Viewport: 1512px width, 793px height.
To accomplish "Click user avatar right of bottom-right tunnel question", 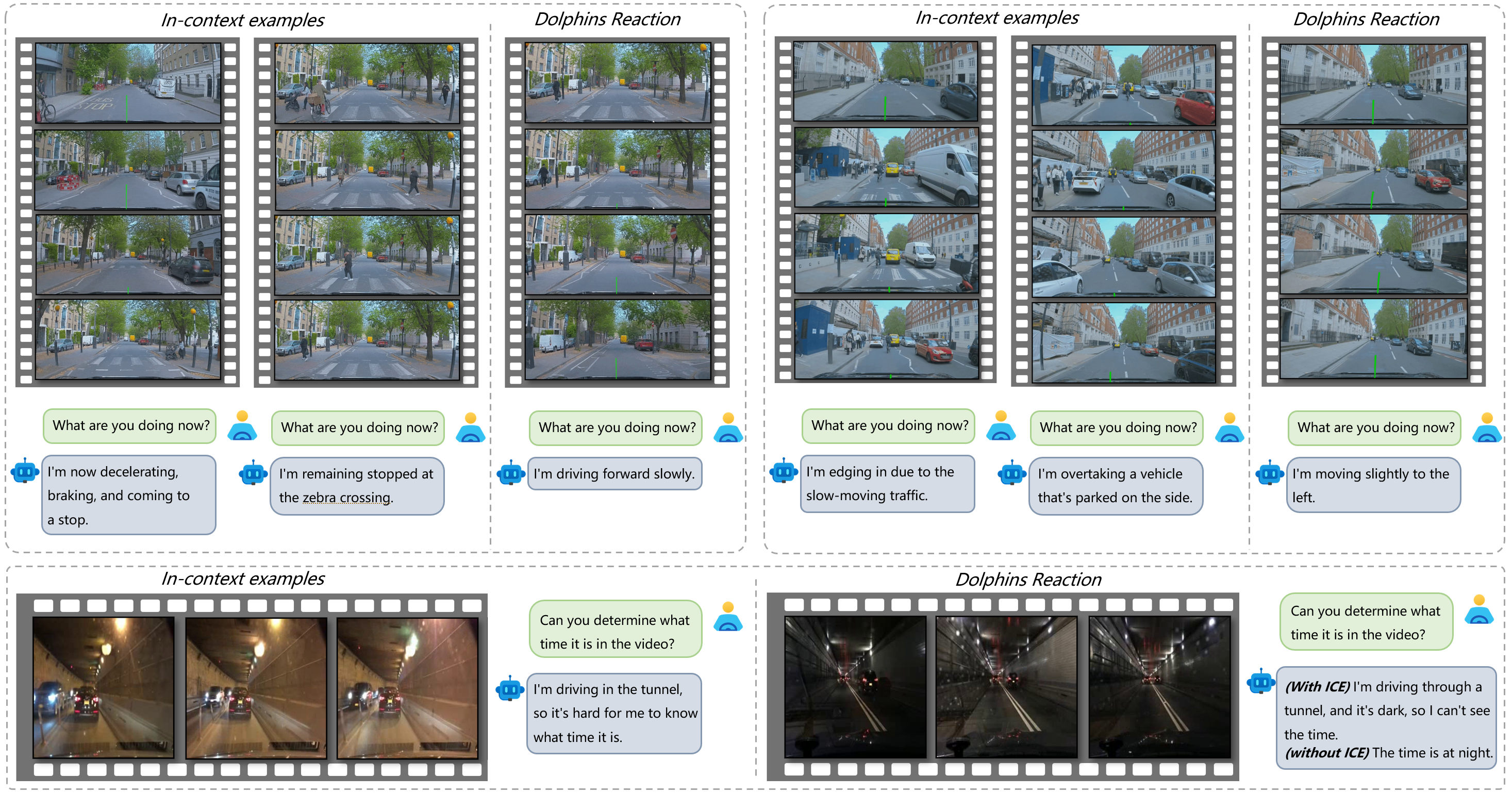I will pyautogui.click(x=1478, y=610).
